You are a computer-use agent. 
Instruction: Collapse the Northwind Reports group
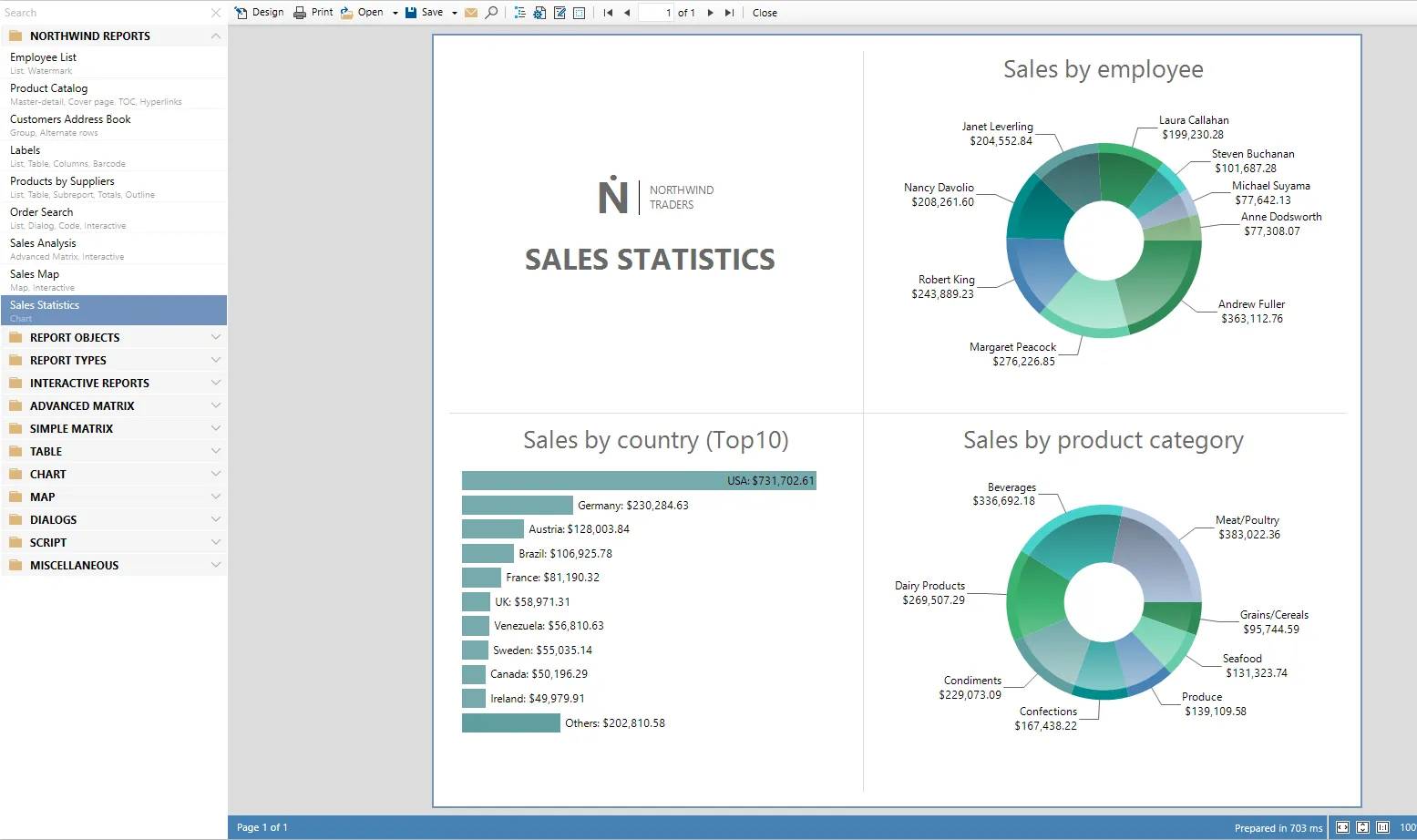[216, 36]
